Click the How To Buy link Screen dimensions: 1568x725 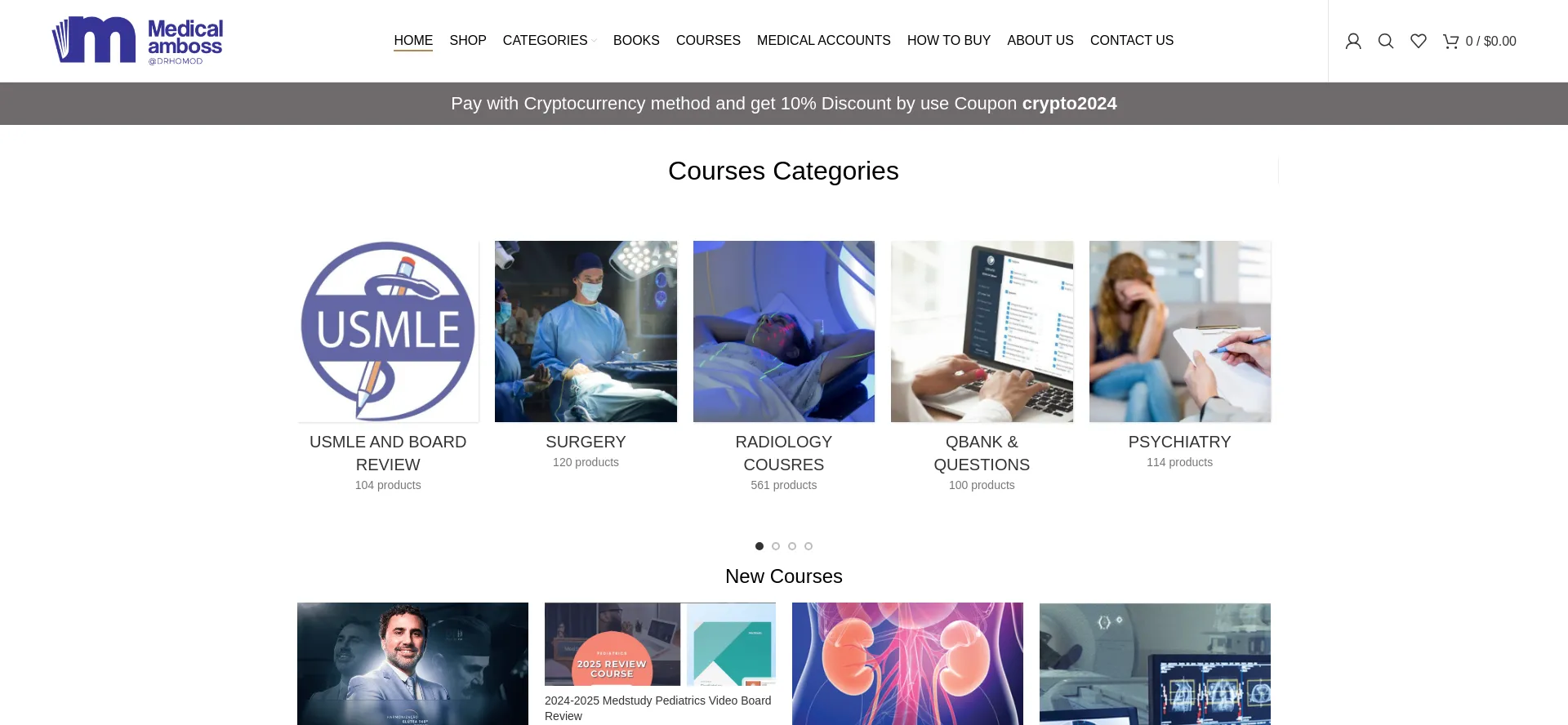click(x=949, y=40)
